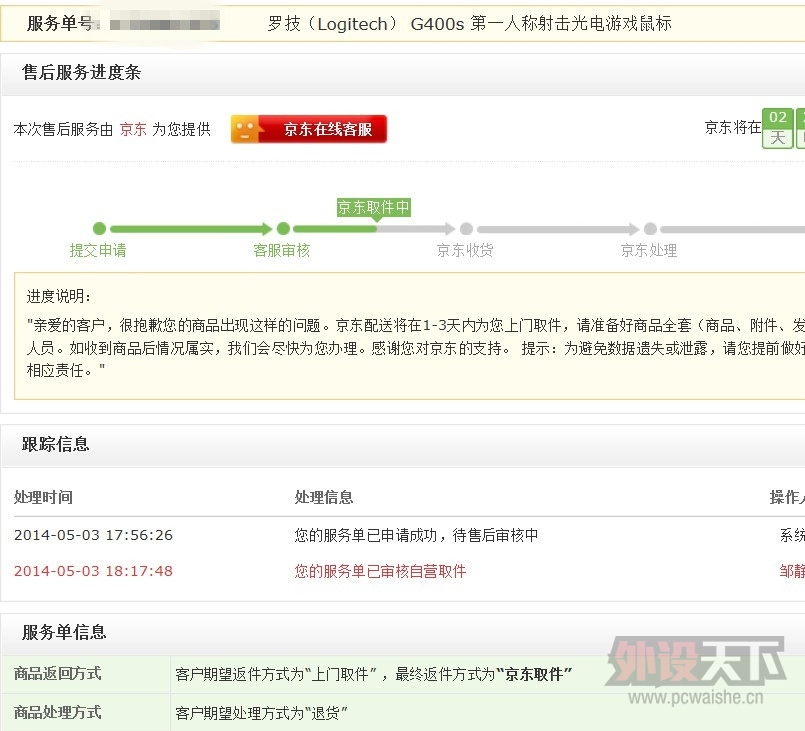Click the 客服审核 step label
Viewport: 805px width, 731px height.
281,251
